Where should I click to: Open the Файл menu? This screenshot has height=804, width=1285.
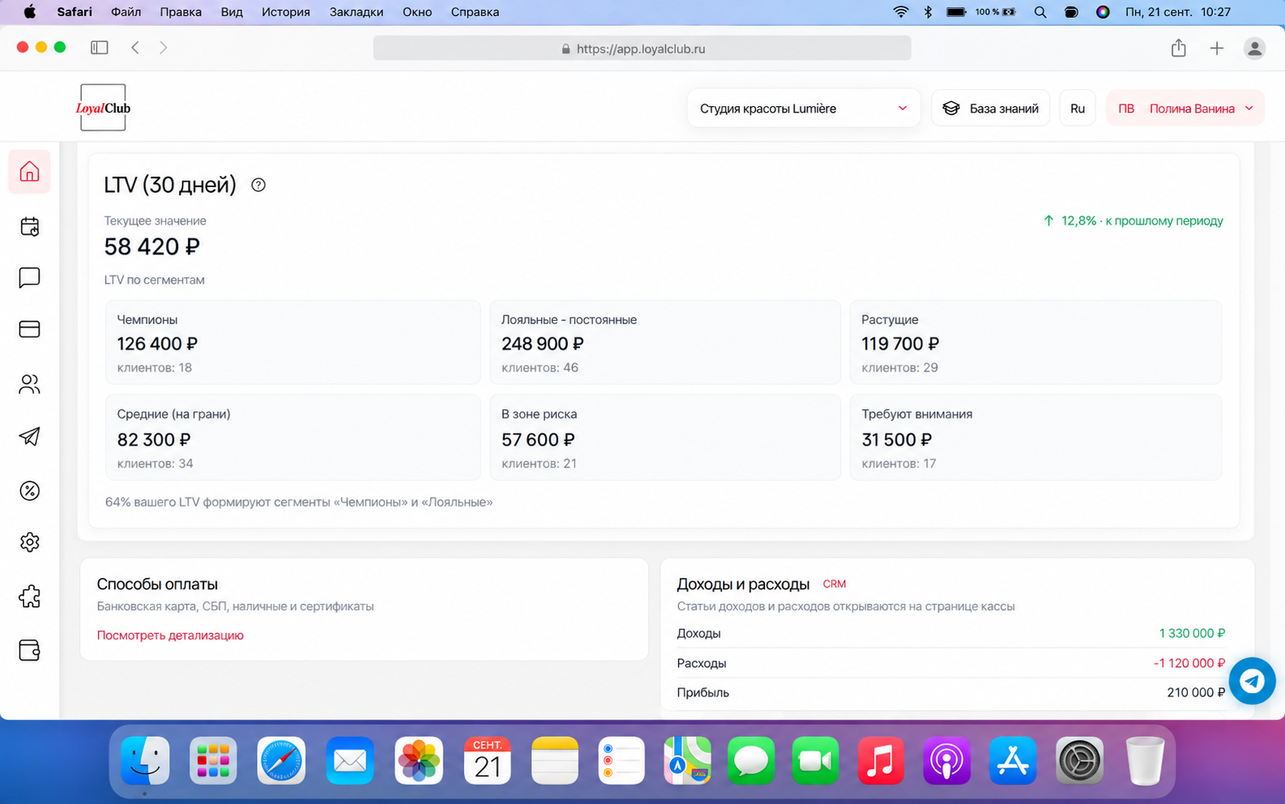[x=126, y=12]
